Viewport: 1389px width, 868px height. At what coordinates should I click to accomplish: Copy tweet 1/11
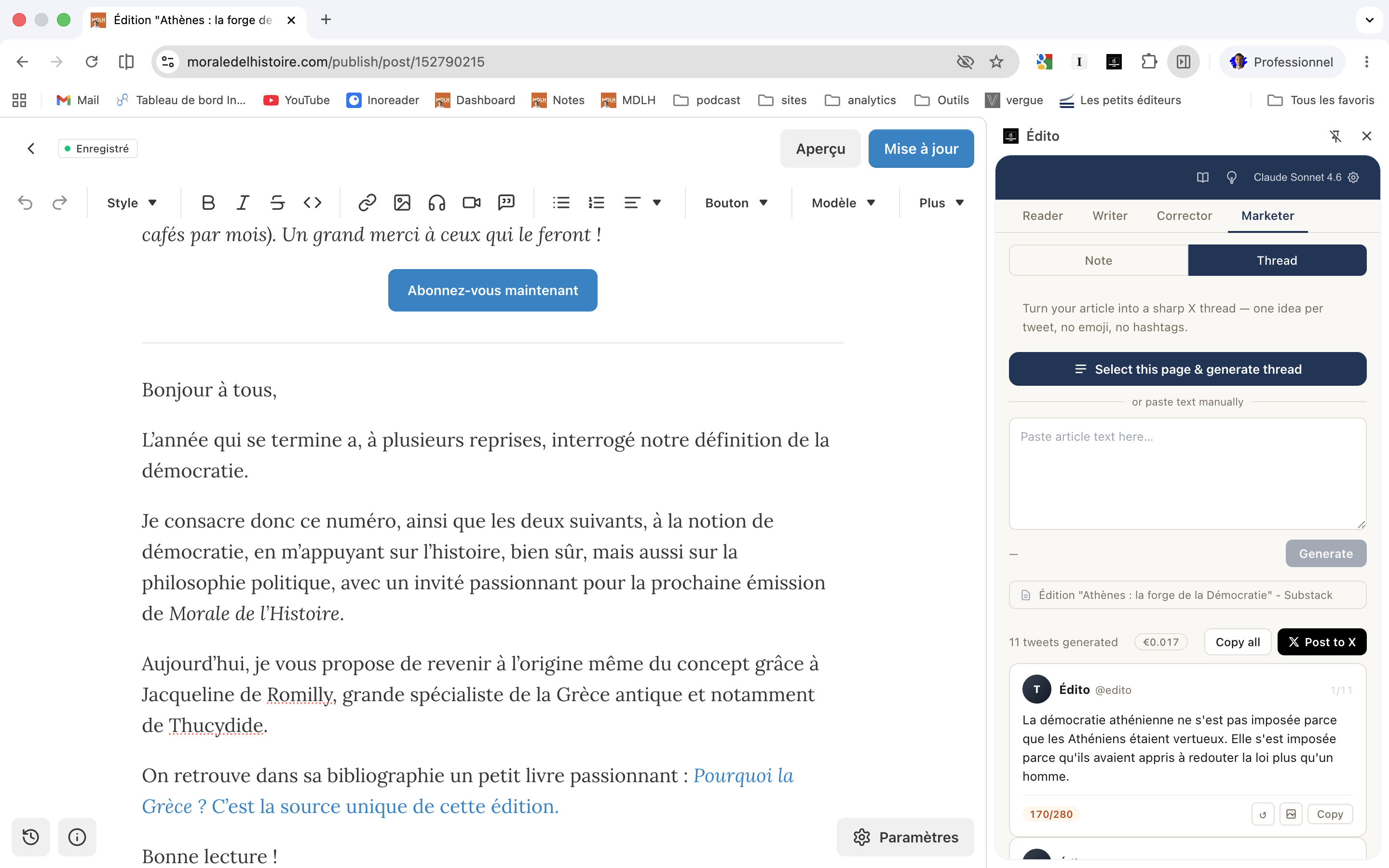(1330, 814)
